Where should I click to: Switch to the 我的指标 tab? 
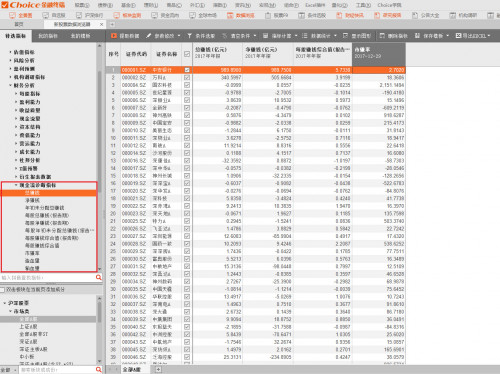(48, 36)
